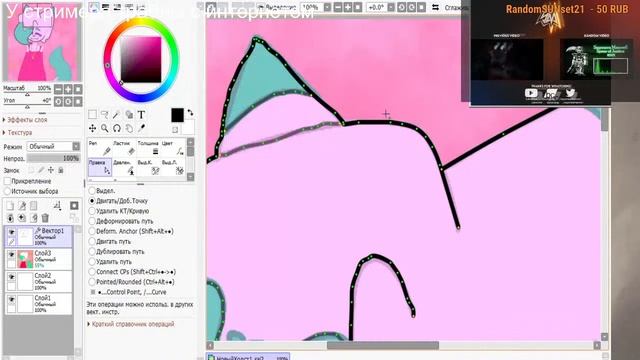The width and height of the screenshot is (640, 360).
Task: Select the Lasso tool
Action: (104, 115)
